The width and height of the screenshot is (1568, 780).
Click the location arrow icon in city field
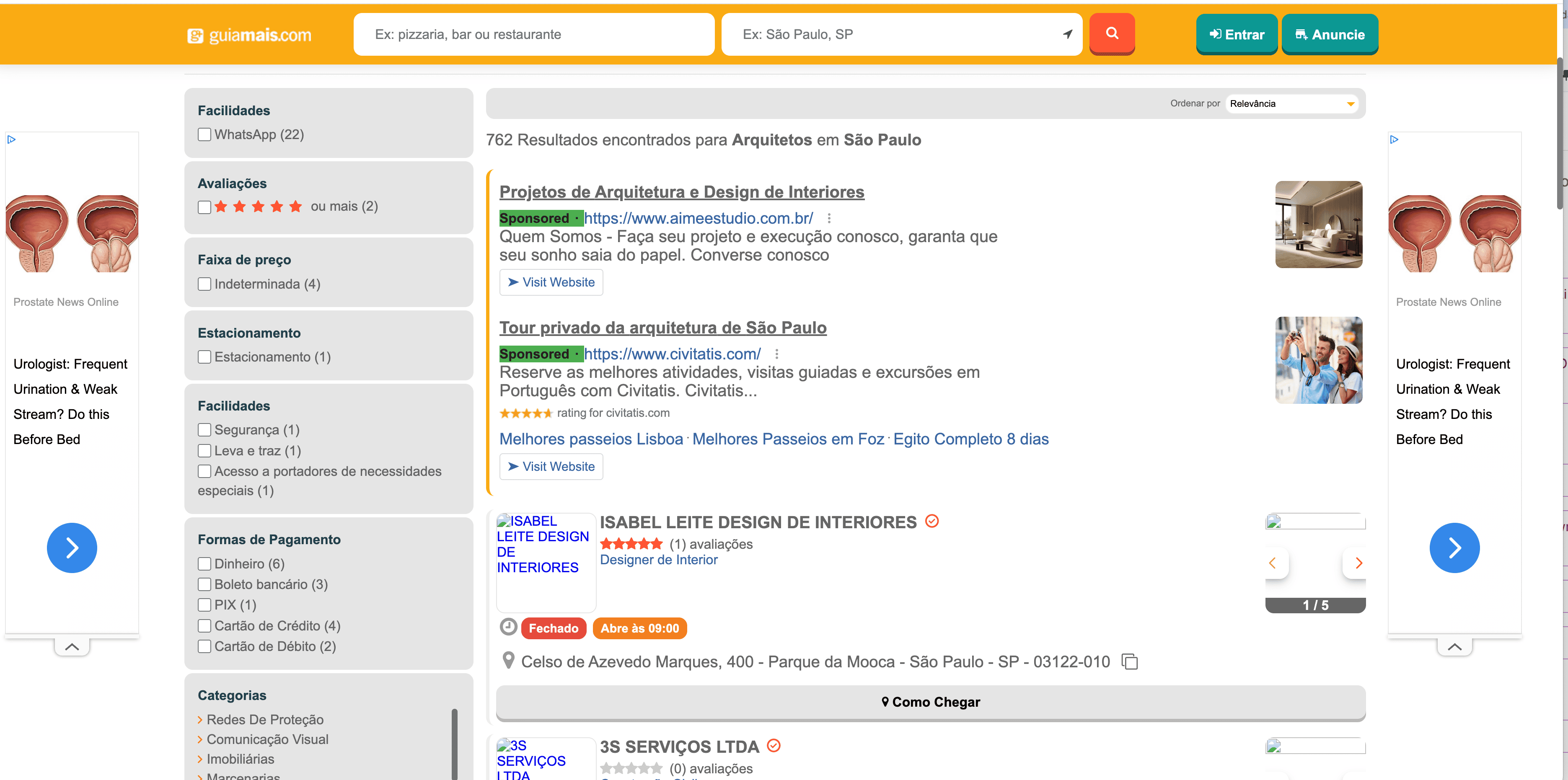1067,34
